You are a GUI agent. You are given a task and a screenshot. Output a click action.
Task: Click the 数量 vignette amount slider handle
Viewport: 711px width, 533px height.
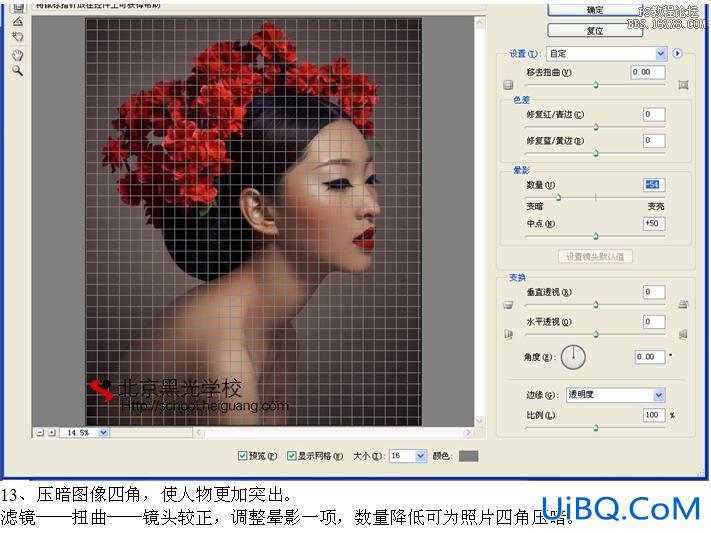pyautogui.click(x=559, y=197)
